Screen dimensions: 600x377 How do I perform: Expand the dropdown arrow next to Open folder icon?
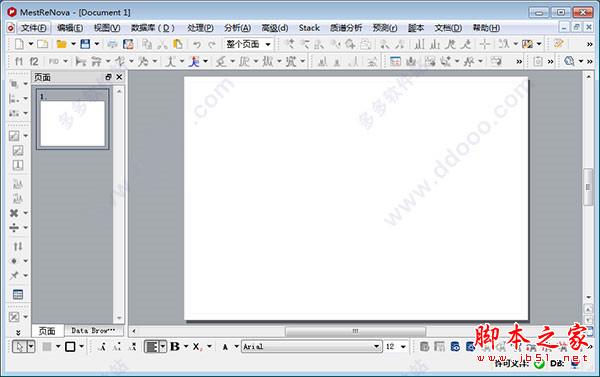[73, 44]
